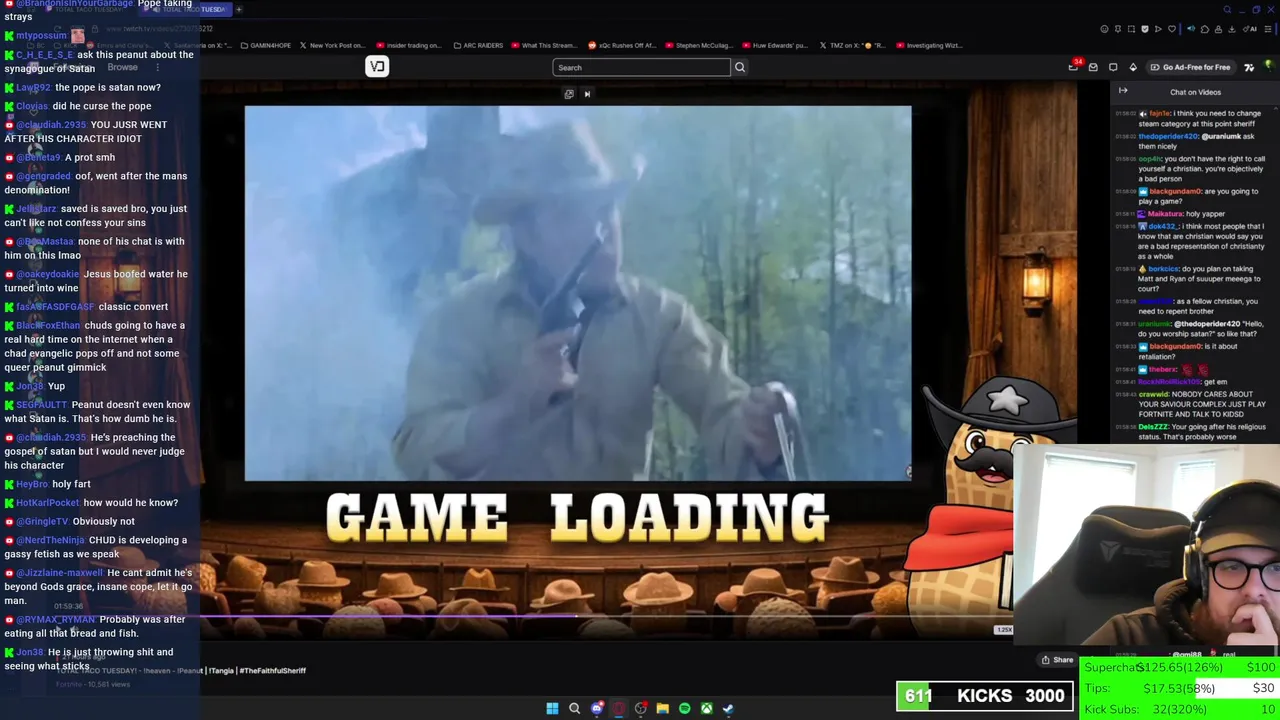Viewport: 1280px width, 720px height.
Task: Open Discord from the taskbar
Action: 597,708
